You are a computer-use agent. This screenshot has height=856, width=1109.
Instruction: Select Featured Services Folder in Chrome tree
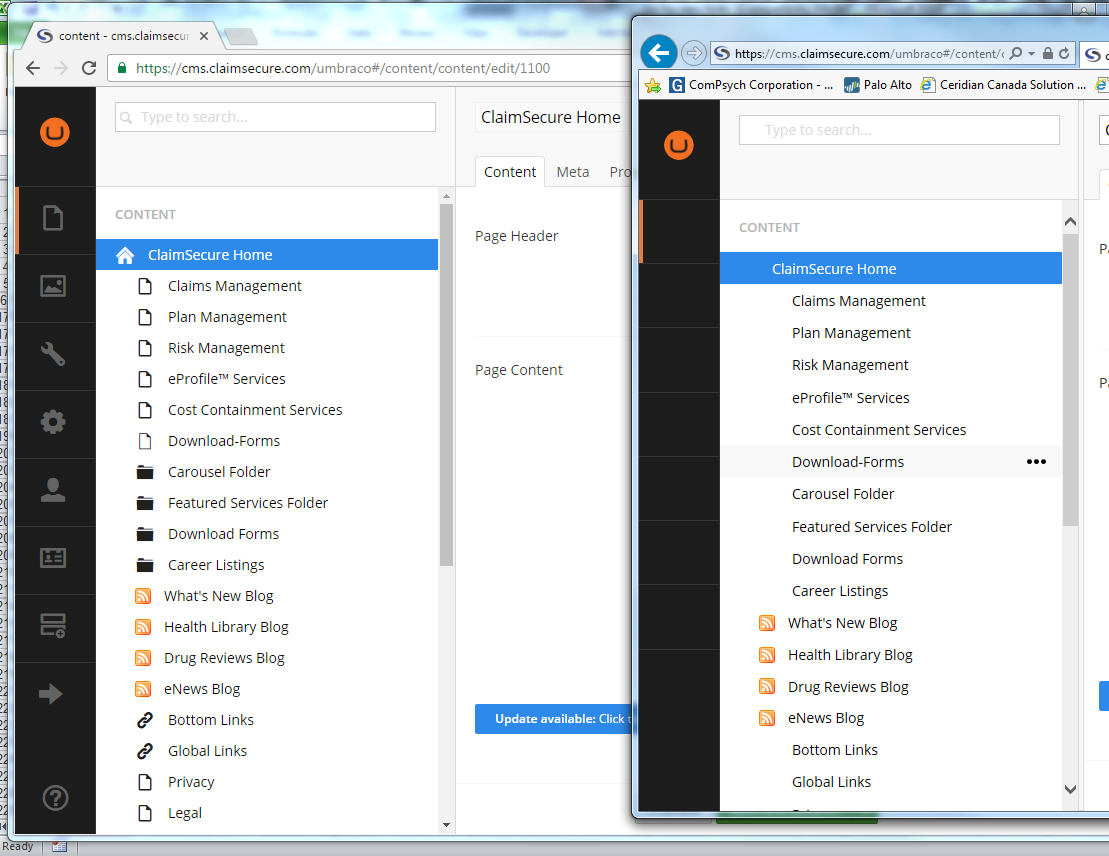click(x=248, y=503)
